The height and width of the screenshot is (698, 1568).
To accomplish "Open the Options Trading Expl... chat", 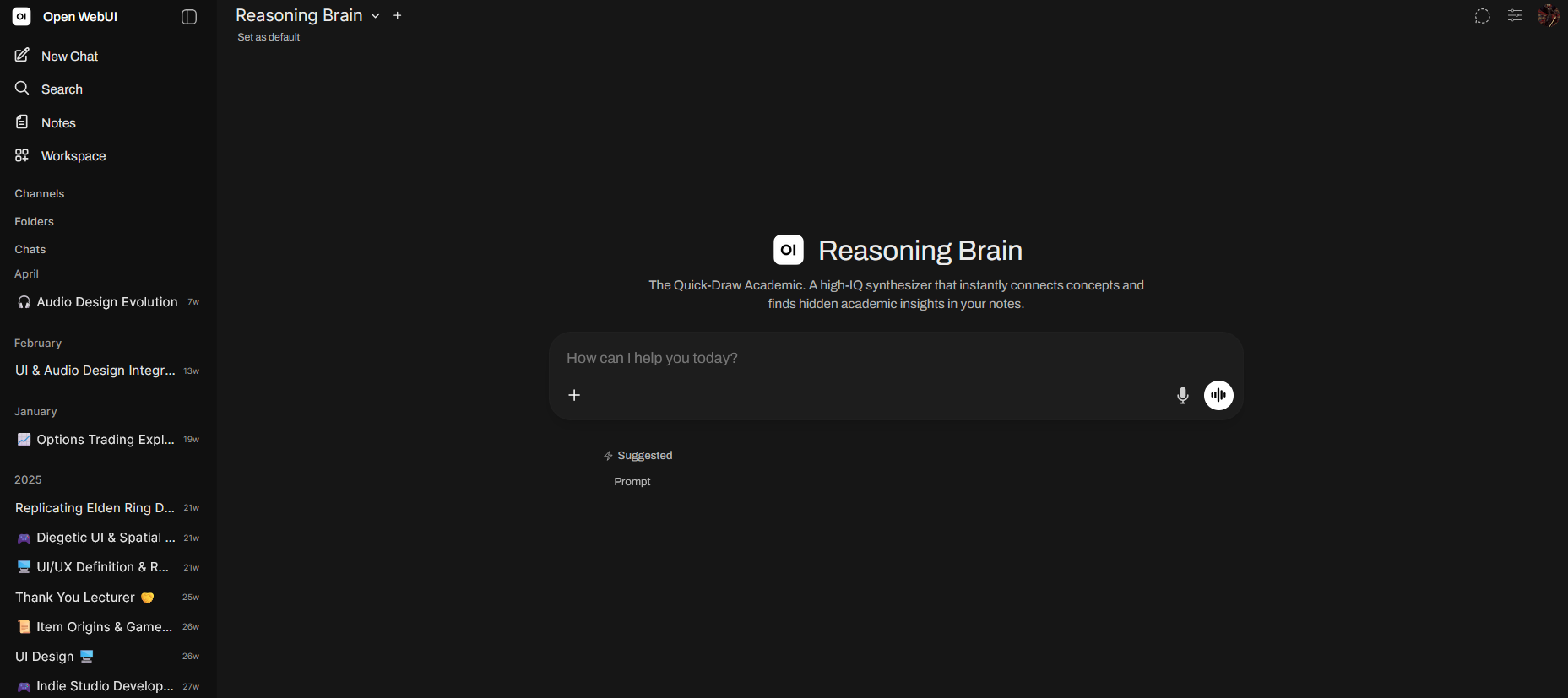I will tap(108, 440).
